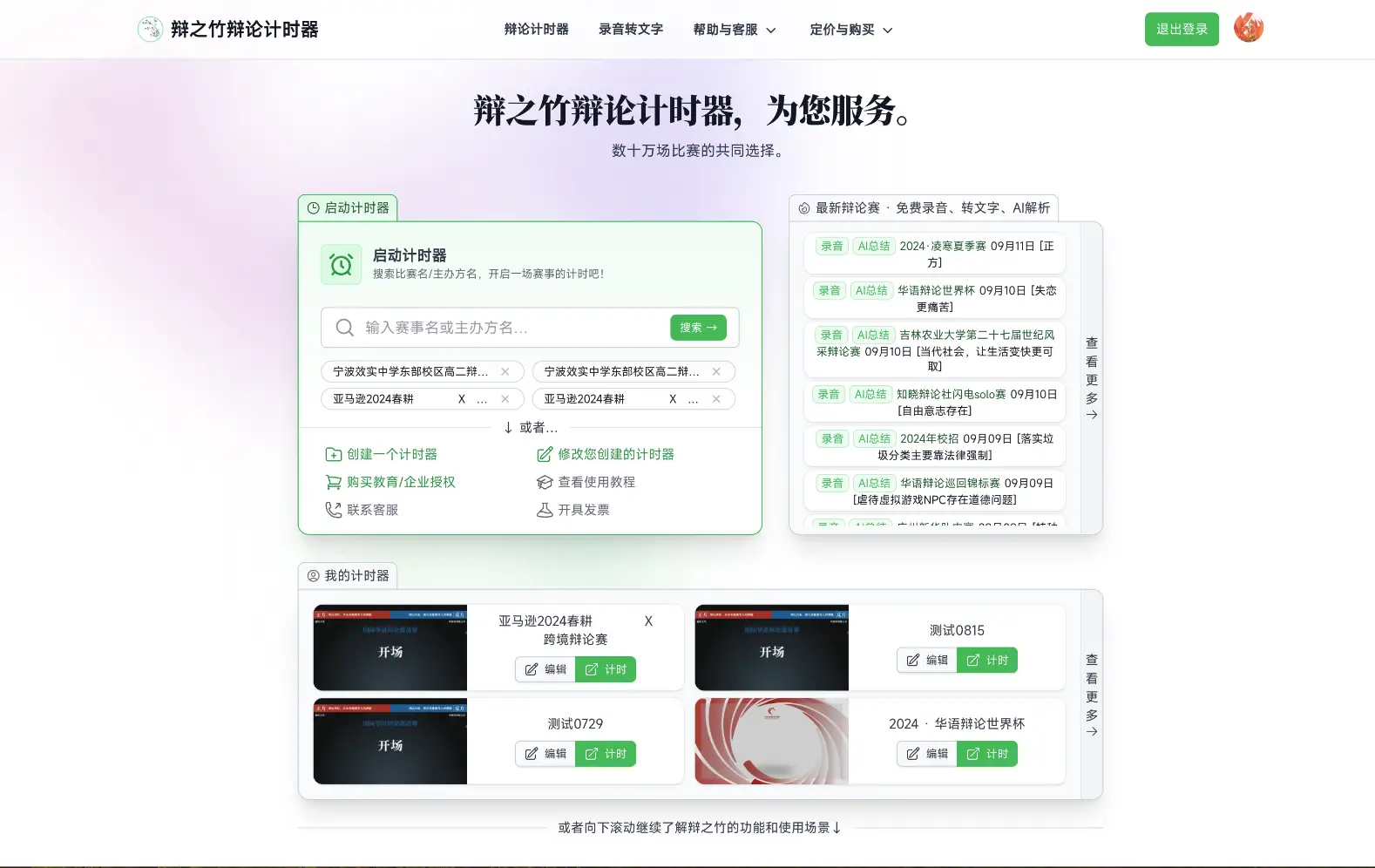Select the 我的计时器 tab

pos(348,576)
